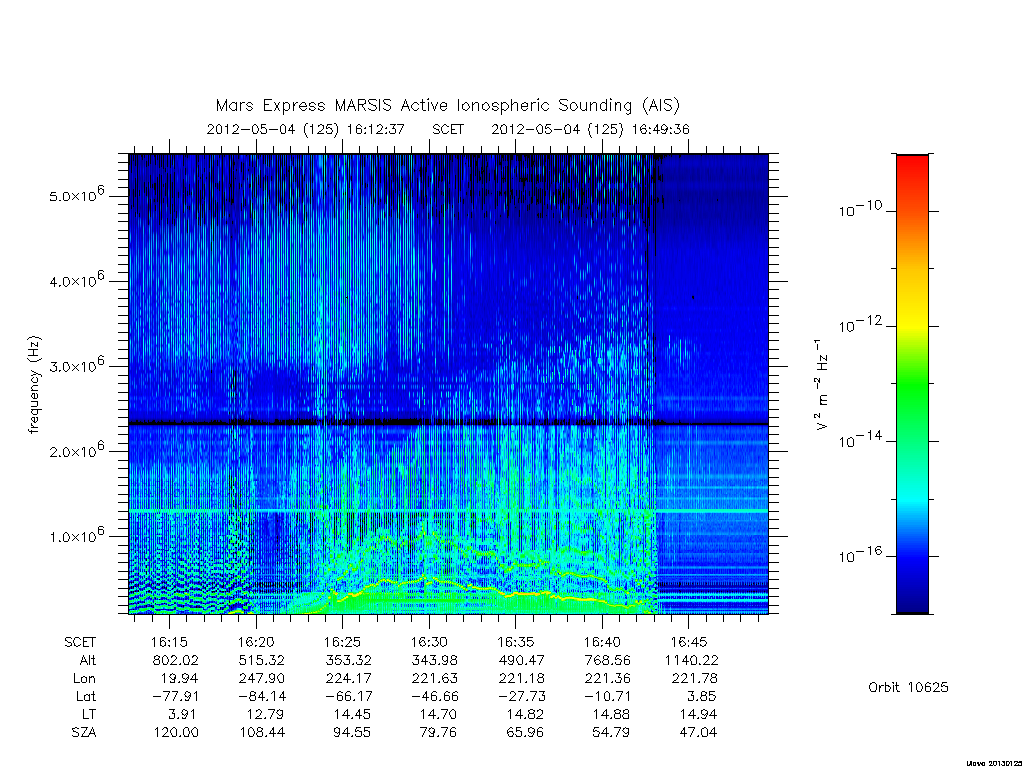
Task: Click latitude value 3.85
Action: 701,696
